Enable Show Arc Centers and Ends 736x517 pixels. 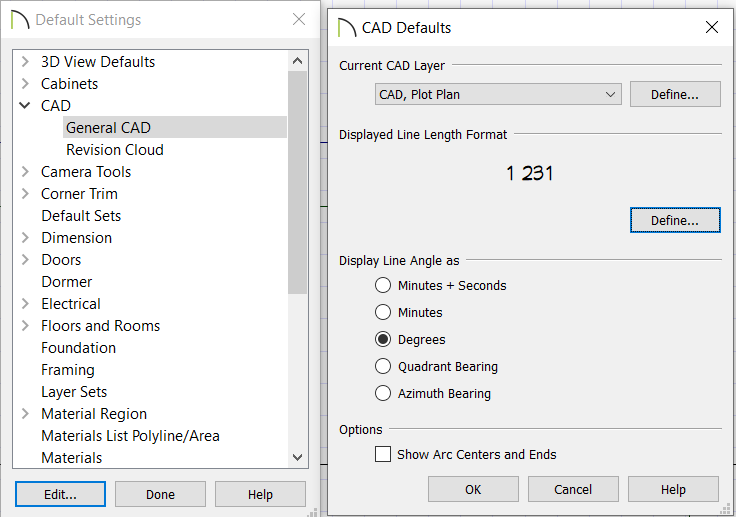coord(383,454)
